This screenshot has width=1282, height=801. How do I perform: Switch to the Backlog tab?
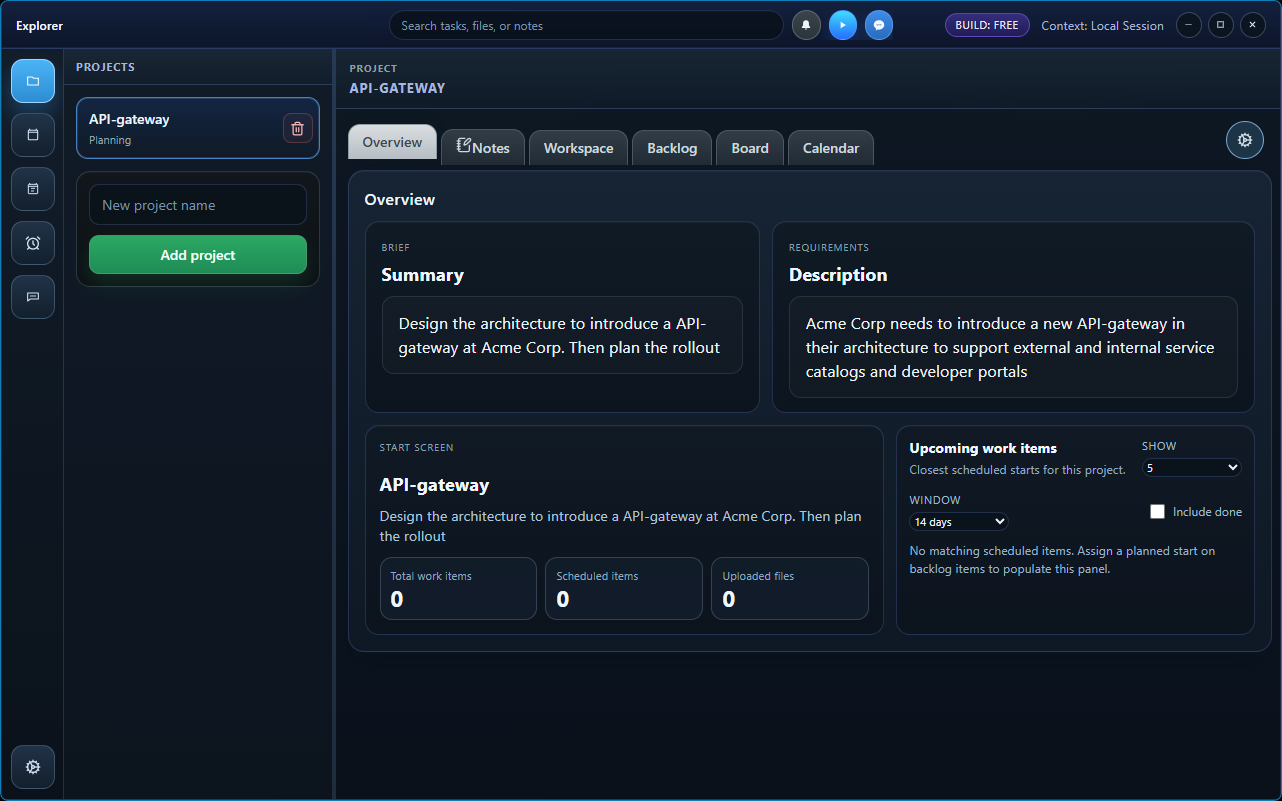pyautogui.click(x=672, y=148)
